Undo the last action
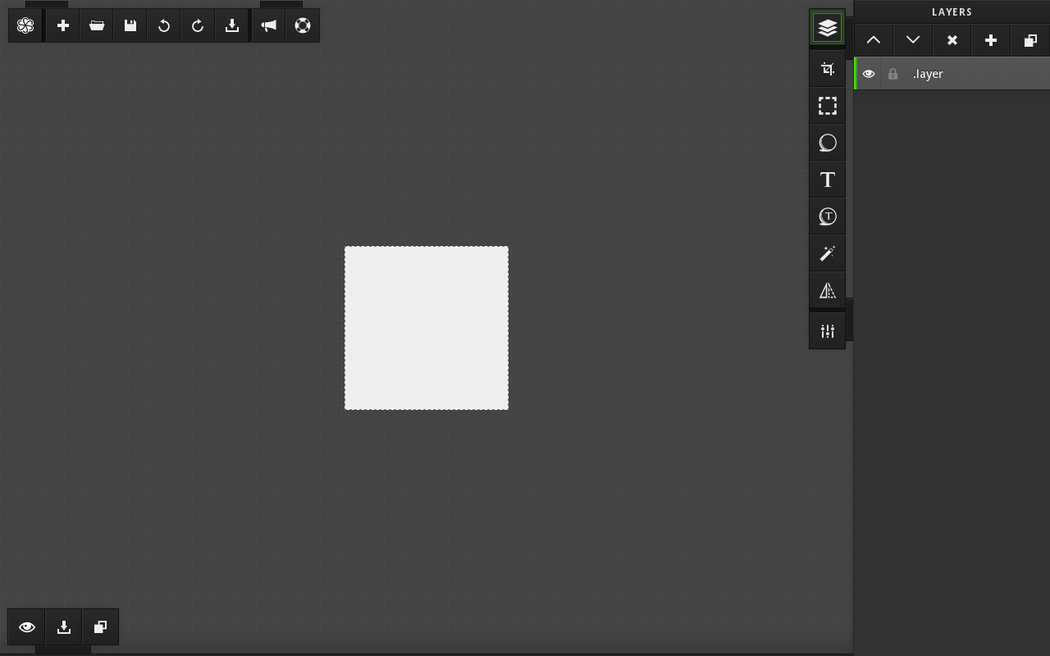 [164, 26]
